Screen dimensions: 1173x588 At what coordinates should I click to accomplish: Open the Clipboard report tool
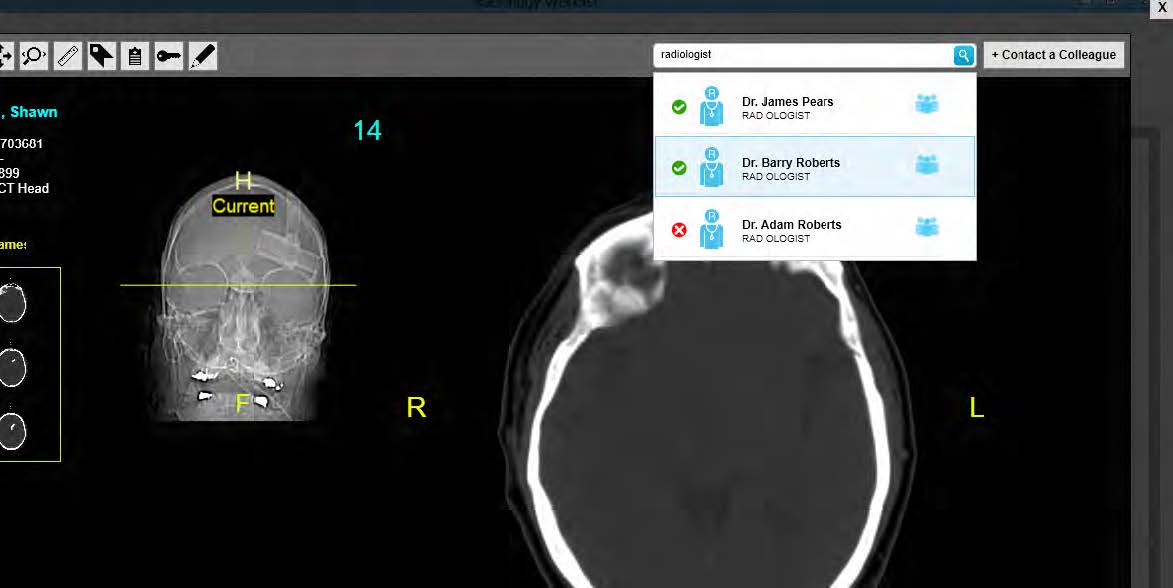pyautogui.click(x=135, y=56)
